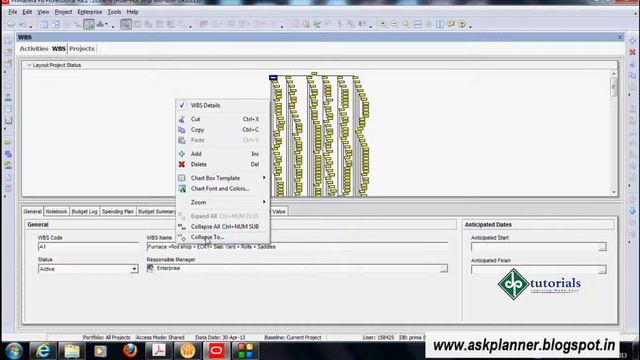Open the Help menu

pyautogui.click(x=132, y=12)
